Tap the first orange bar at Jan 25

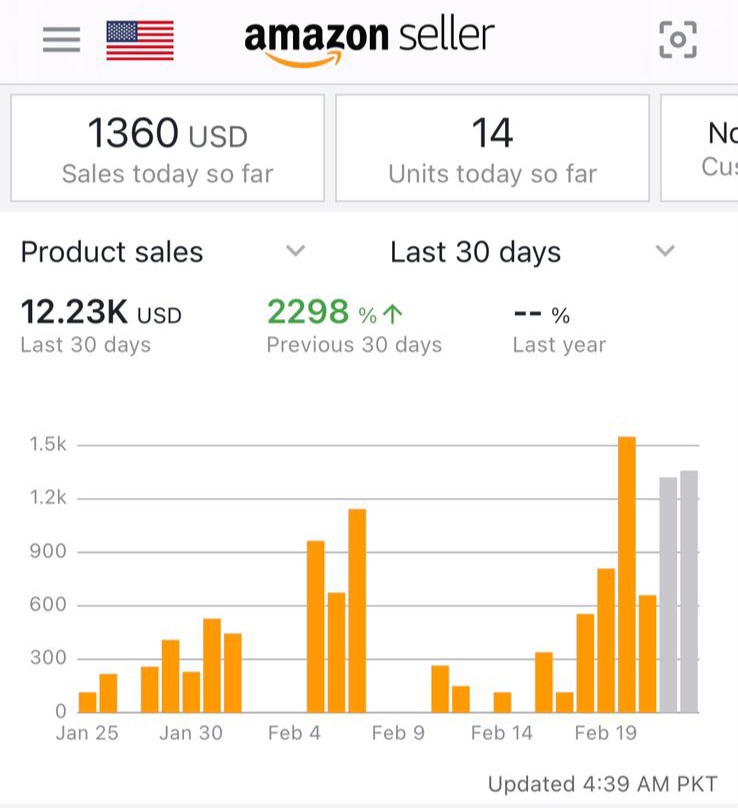point(88,702)
